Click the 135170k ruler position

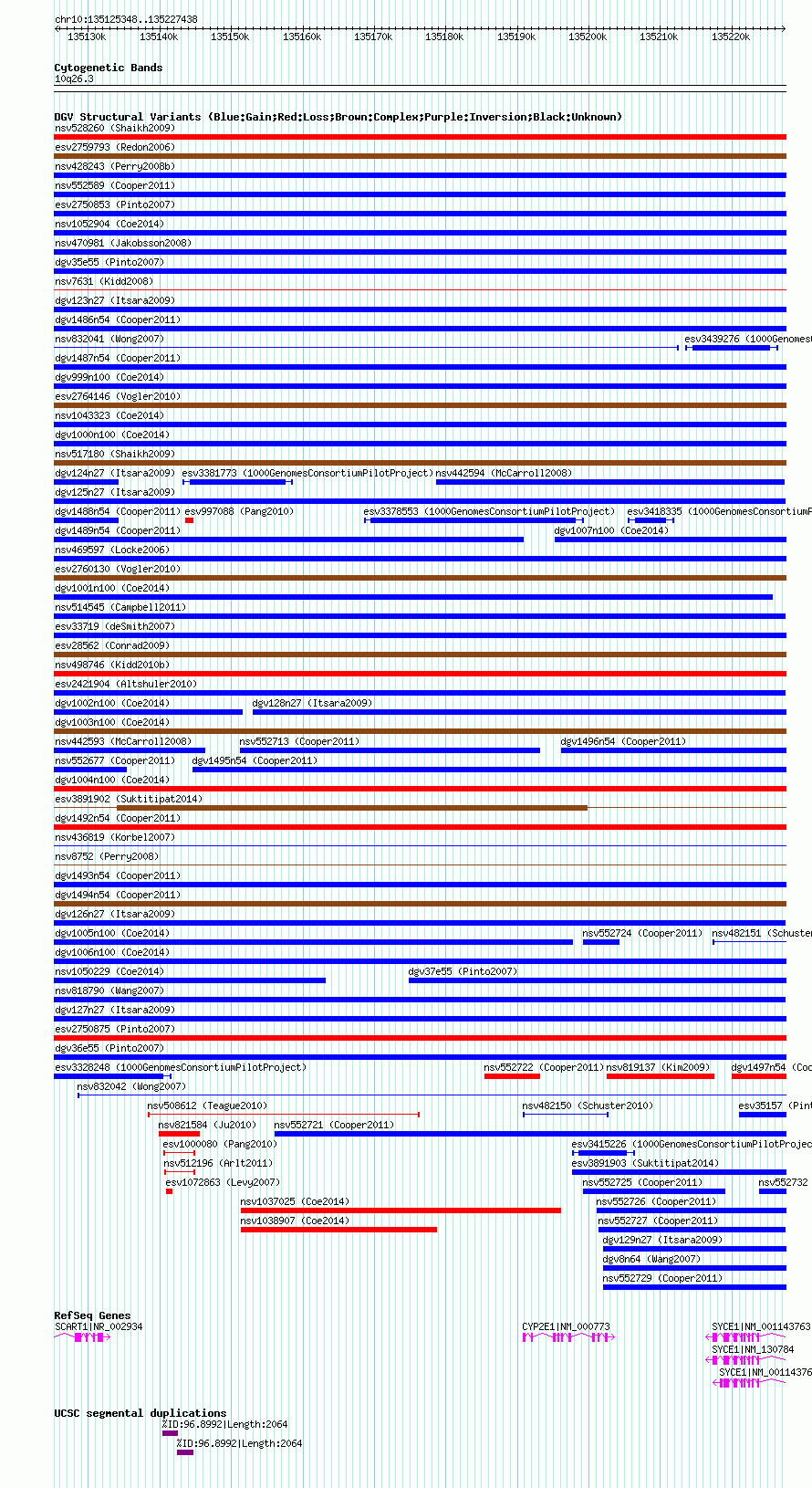(373, 37)
